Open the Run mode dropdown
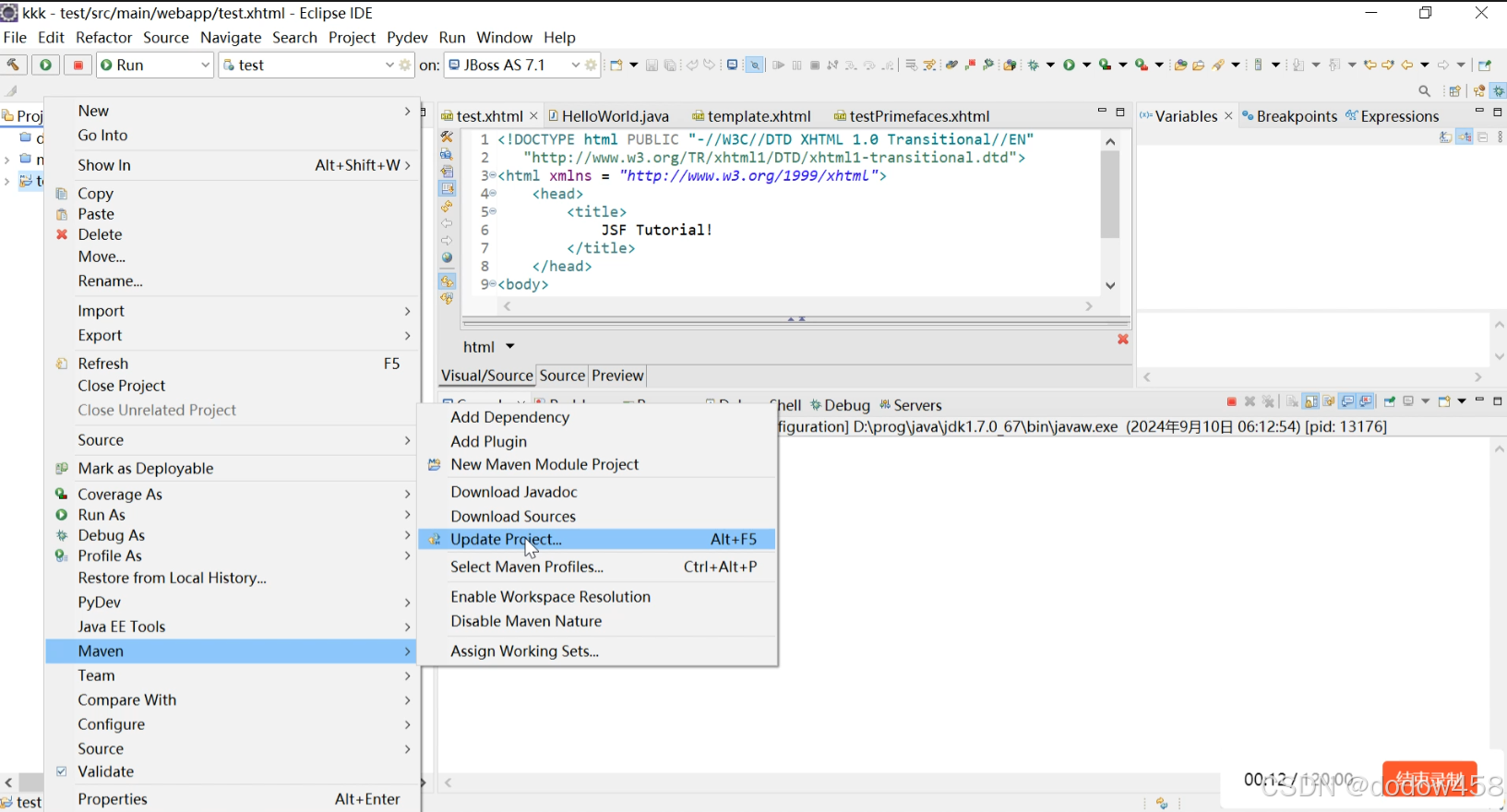The image size is (1507, 812). 205,65
